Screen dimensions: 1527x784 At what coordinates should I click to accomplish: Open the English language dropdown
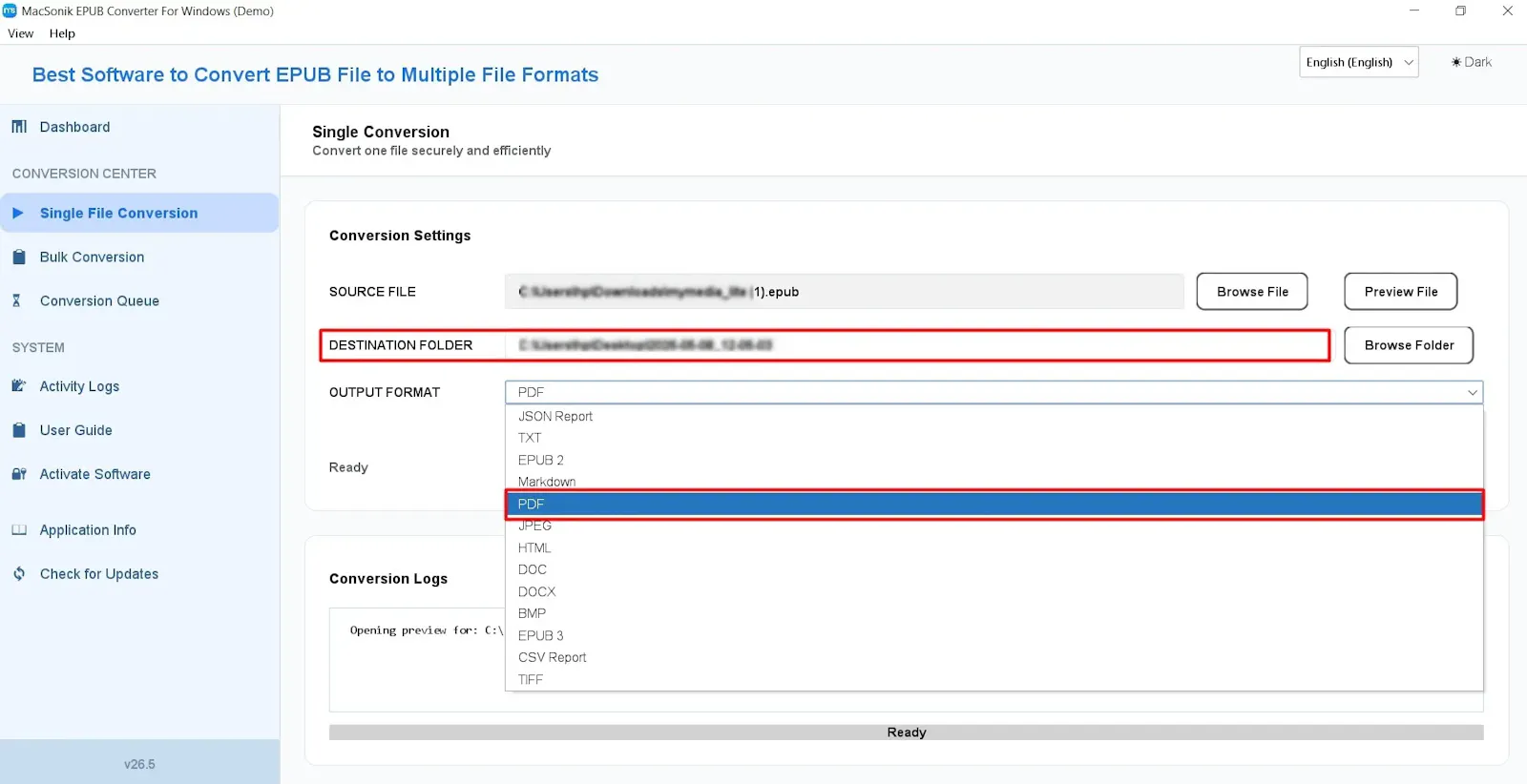(x=1358, y=62)
